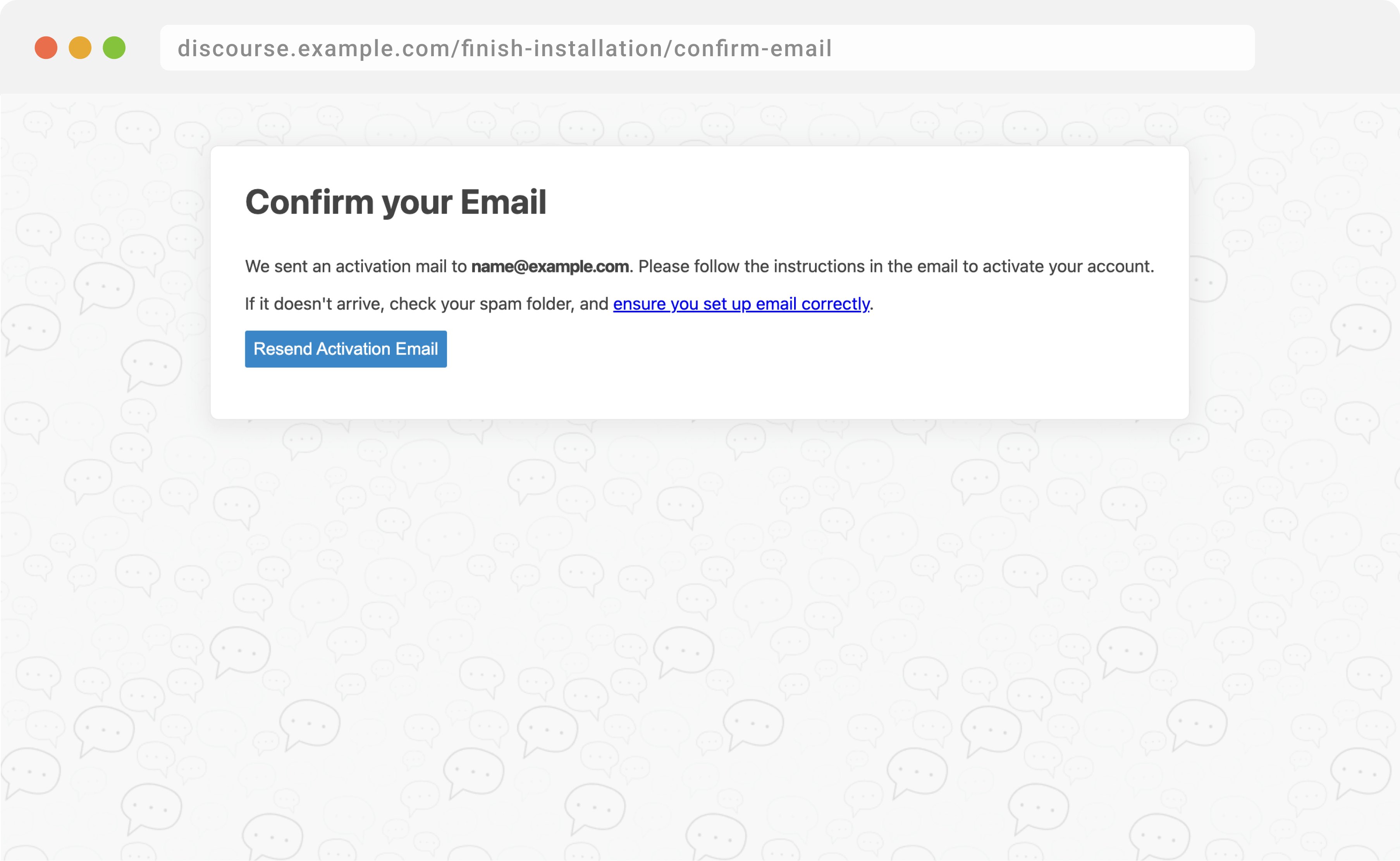This screenshot has height=861, width=1400.
Task: Click 'We sent an activation mail to' text
Action: tap(356, 267)
